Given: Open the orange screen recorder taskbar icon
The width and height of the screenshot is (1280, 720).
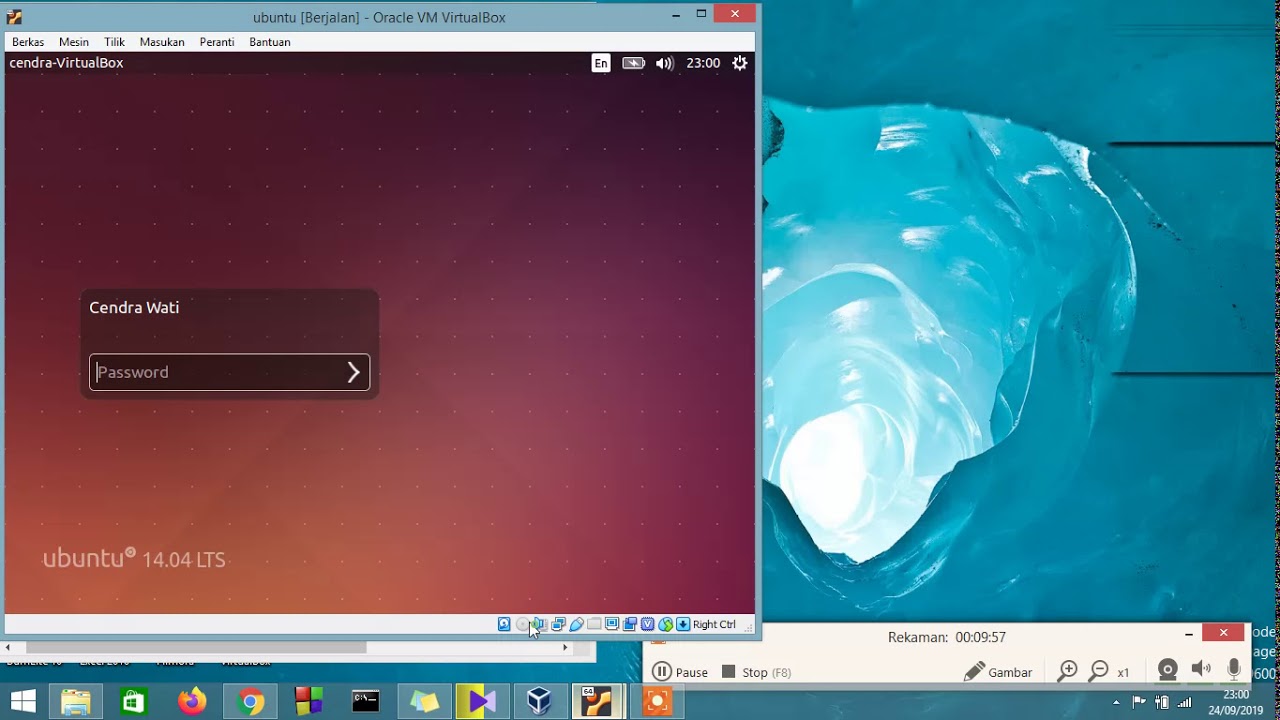Looking at the screenshot, I should (657, 702).
